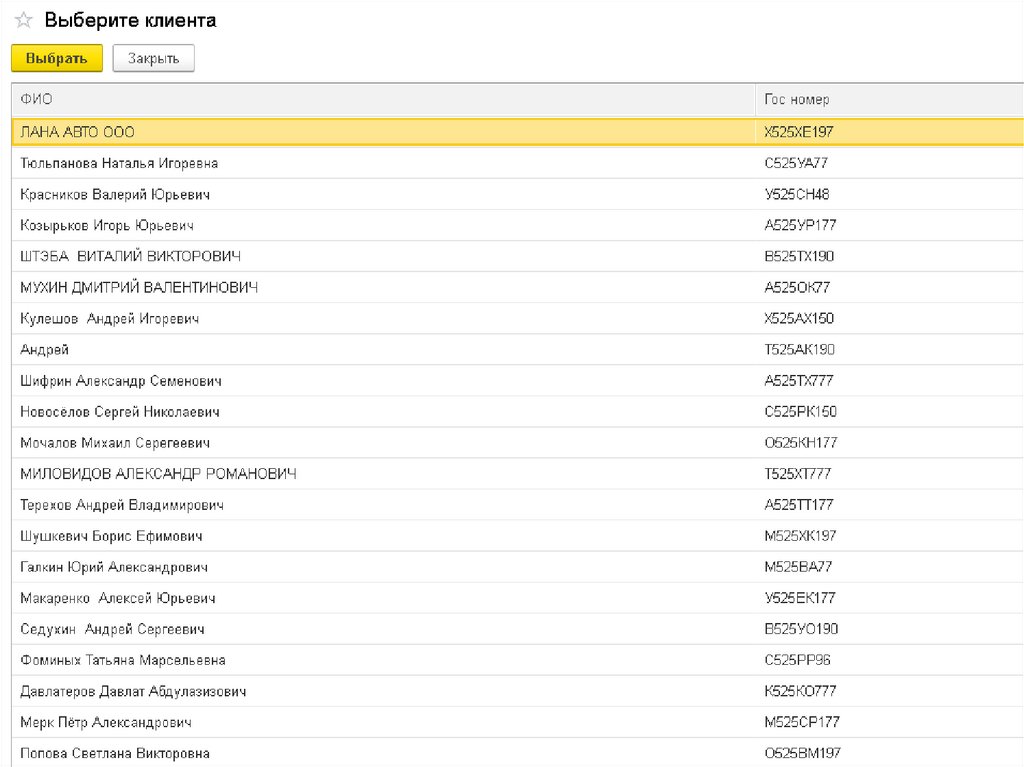
Task: Pick client Козырьков Игорь Юрьевич
Action: tap(107, 225)
